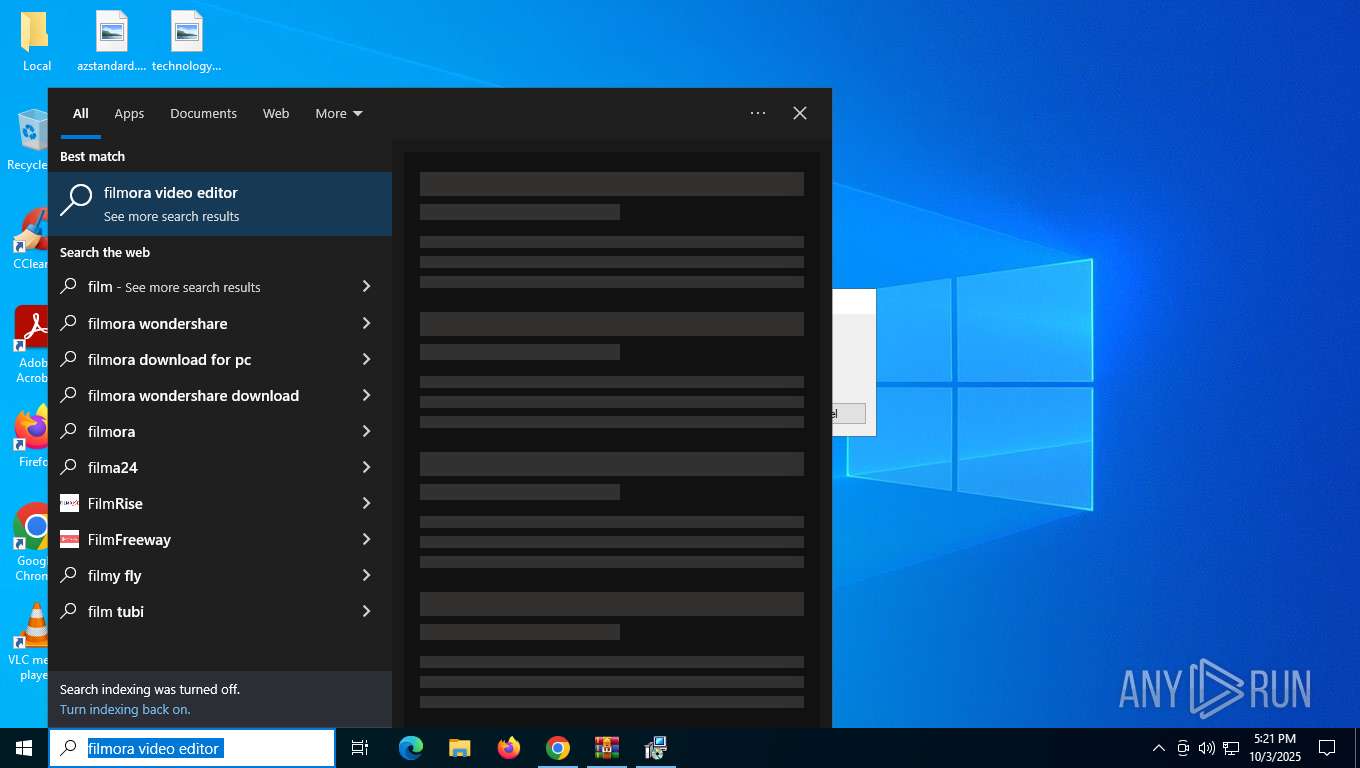Viewport: 1360px width, 768px height.
Task: Switch to the Apps search tab
Action: click(x=129, y=114)
